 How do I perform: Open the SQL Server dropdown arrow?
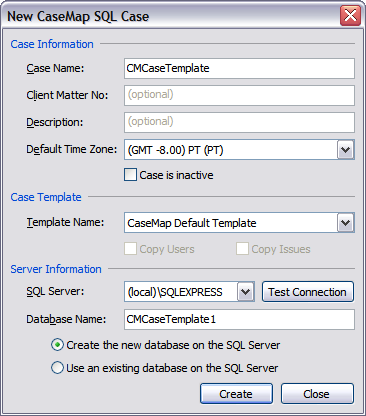click(x=246, y=292)
